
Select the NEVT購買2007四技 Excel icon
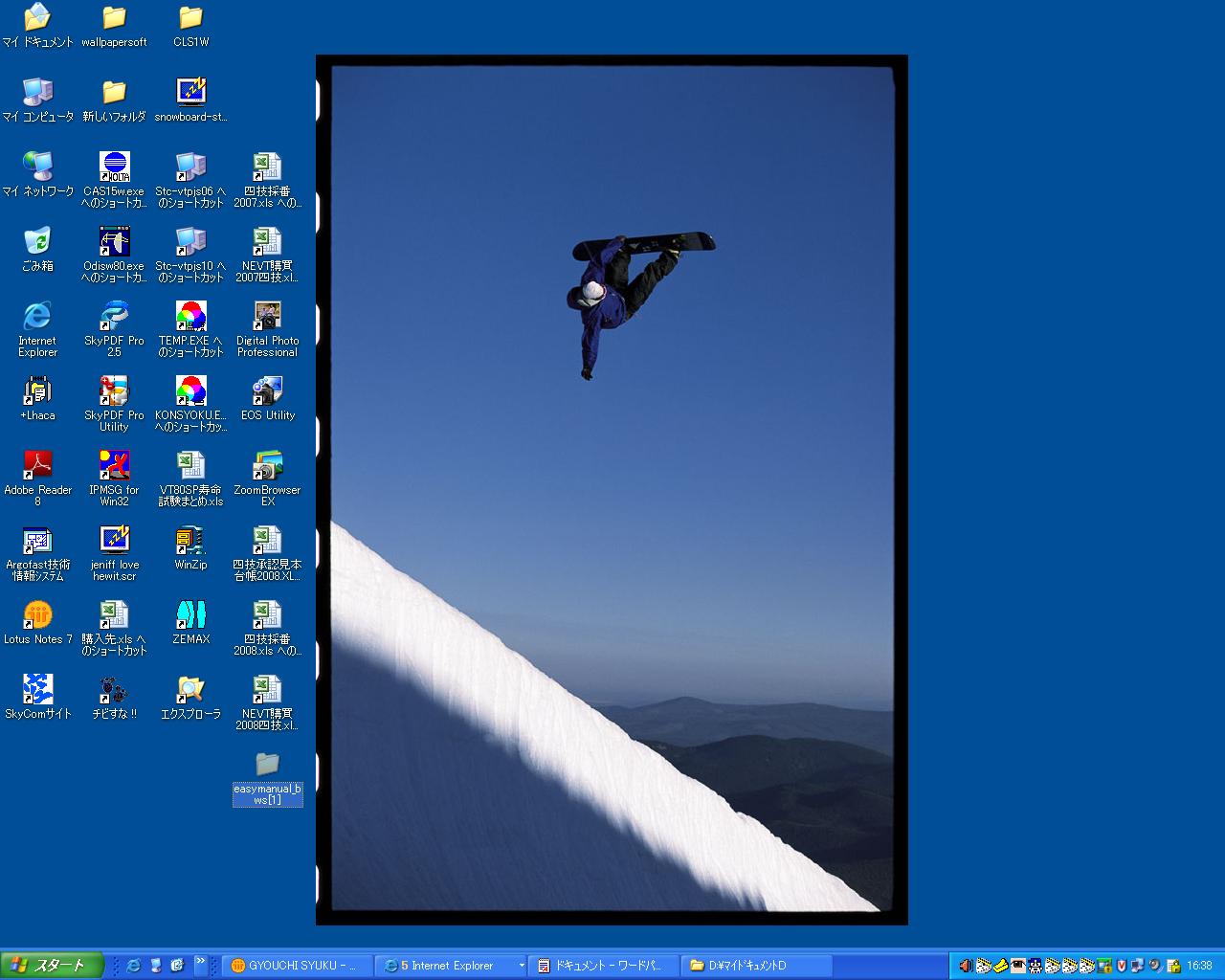[x=267, y=255]
